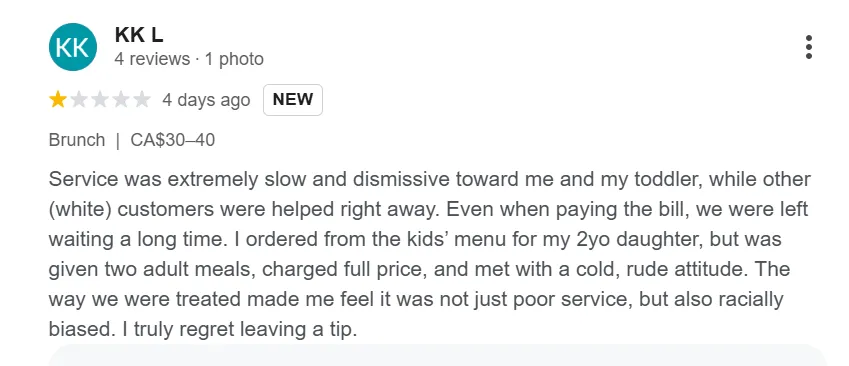
Task: Click the Brunch meal type label
Action: (x=77, y=140)
